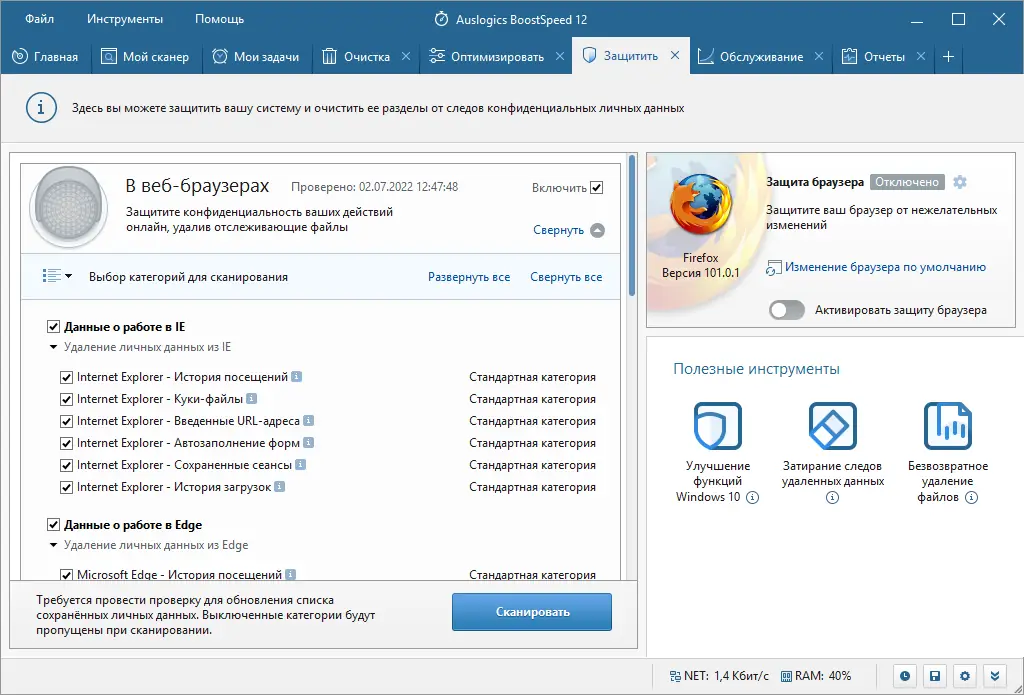Click the Сканировать button

[x=532, y=612]
